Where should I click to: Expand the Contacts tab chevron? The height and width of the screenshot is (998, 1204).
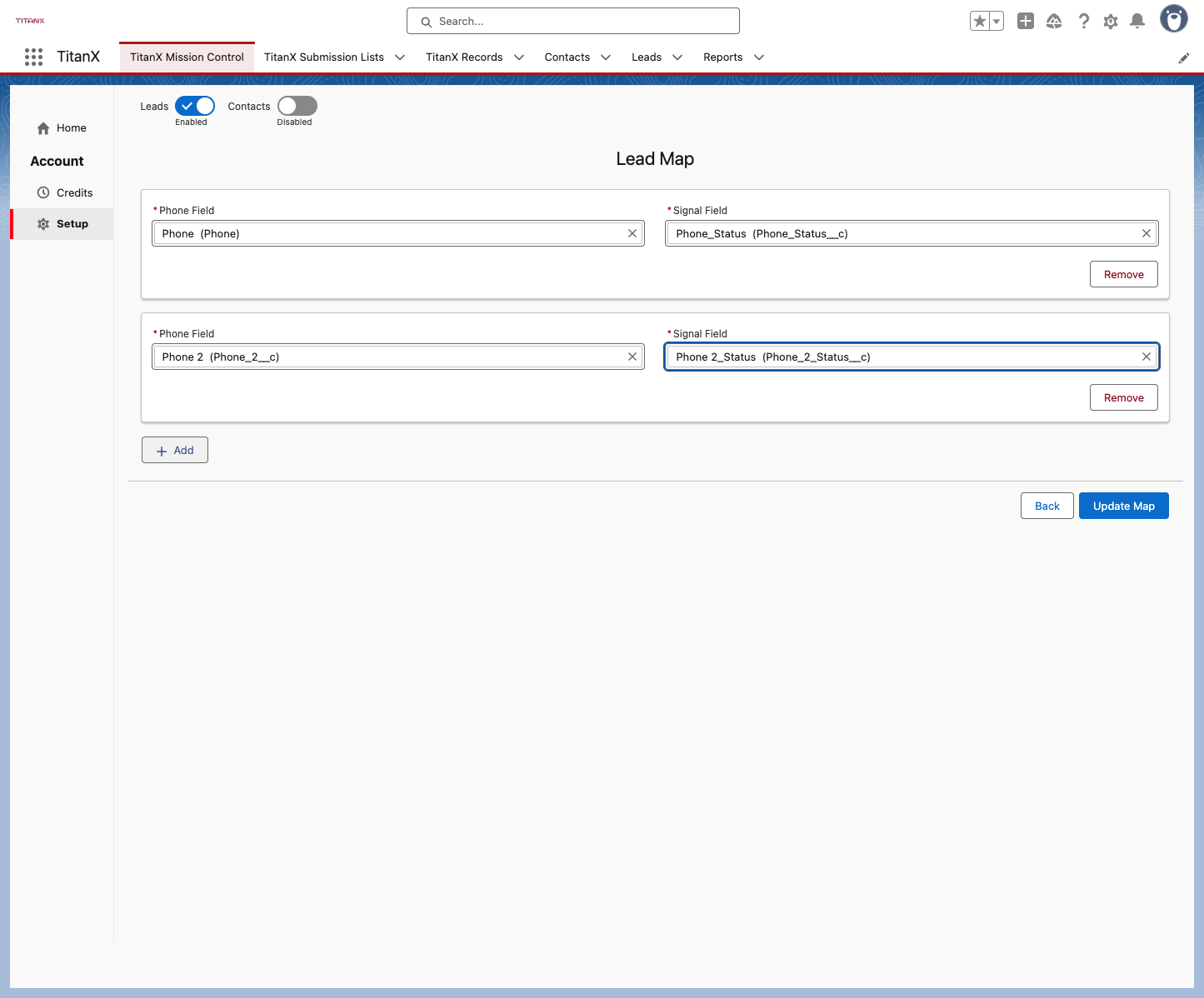pyautogui.click(x=606, y=57)
